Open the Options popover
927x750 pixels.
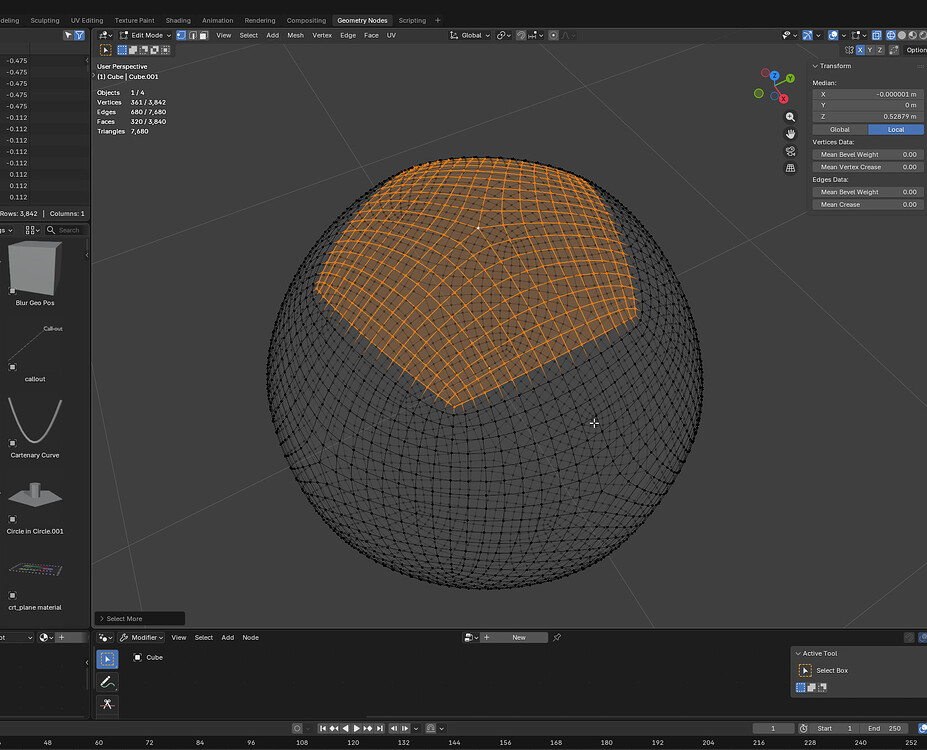click(x=916, y=50)
